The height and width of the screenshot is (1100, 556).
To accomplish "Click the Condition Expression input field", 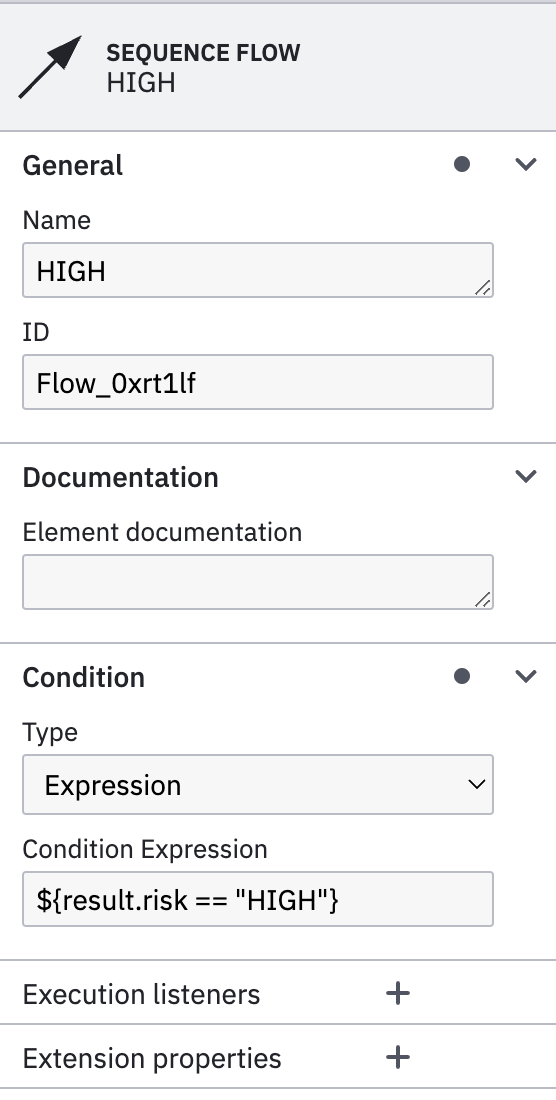I will (x=258, y=899).
